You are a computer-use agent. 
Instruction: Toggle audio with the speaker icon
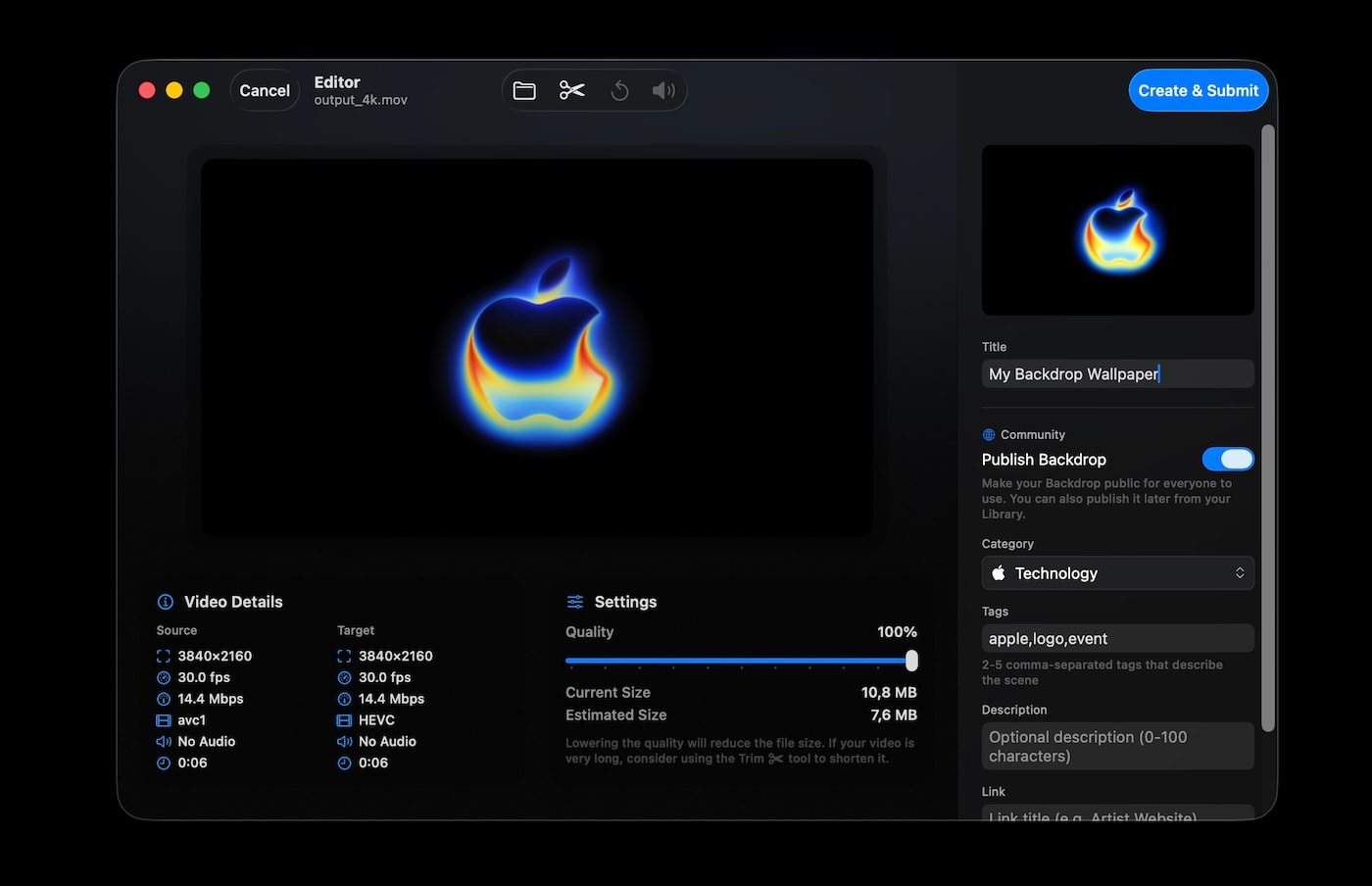pos(663,91)
